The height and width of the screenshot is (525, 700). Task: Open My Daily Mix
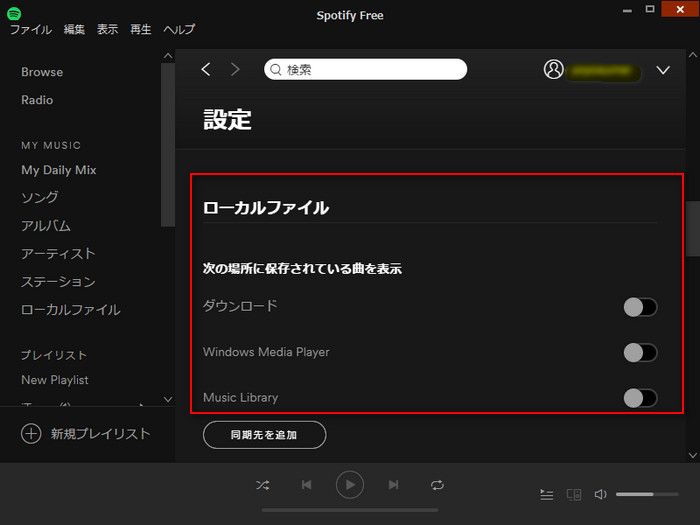point(58,170)
